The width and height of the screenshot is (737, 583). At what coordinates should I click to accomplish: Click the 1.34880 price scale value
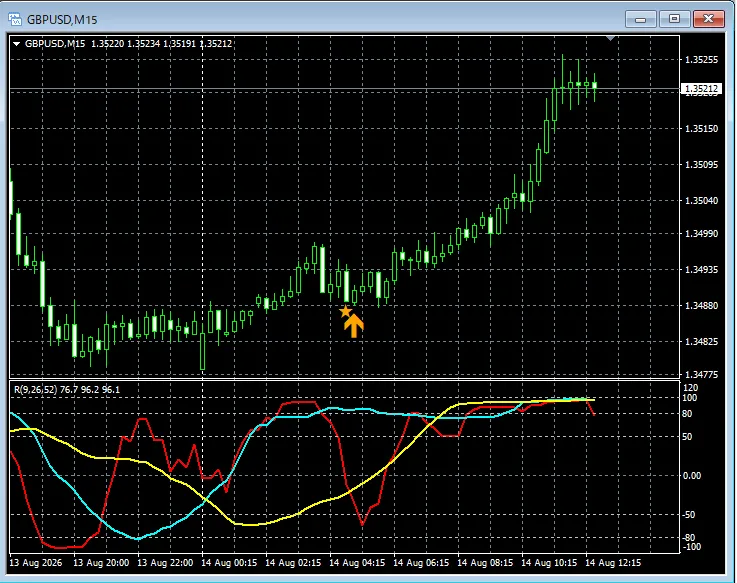701,306
